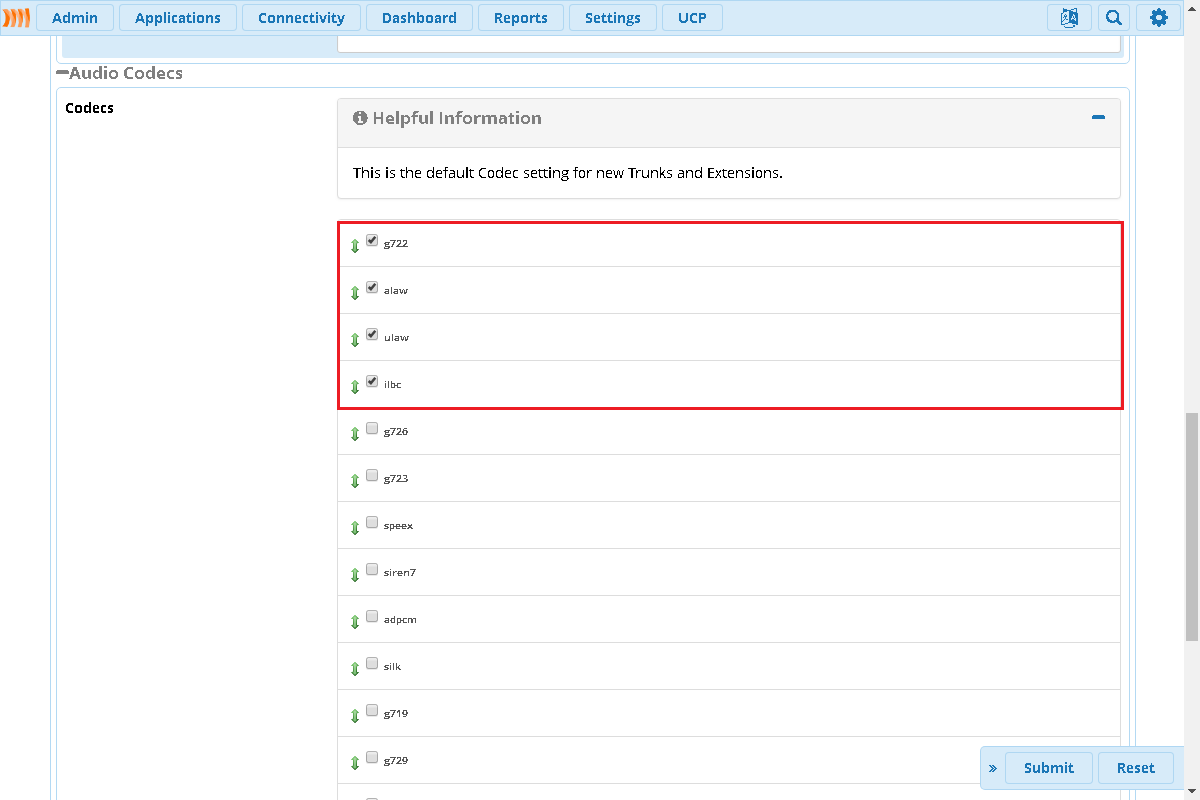Open the Reports menu
Screen dimensions: 1200x800
[x=520, y=18]
